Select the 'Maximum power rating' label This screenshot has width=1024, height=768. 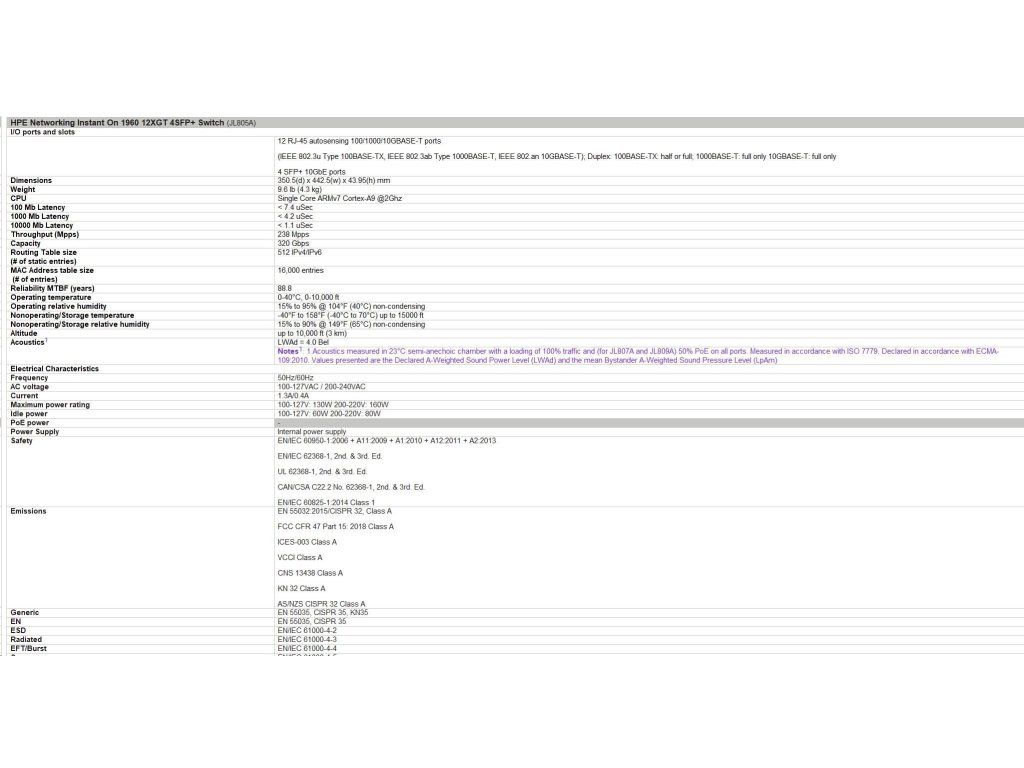point(50,405)
